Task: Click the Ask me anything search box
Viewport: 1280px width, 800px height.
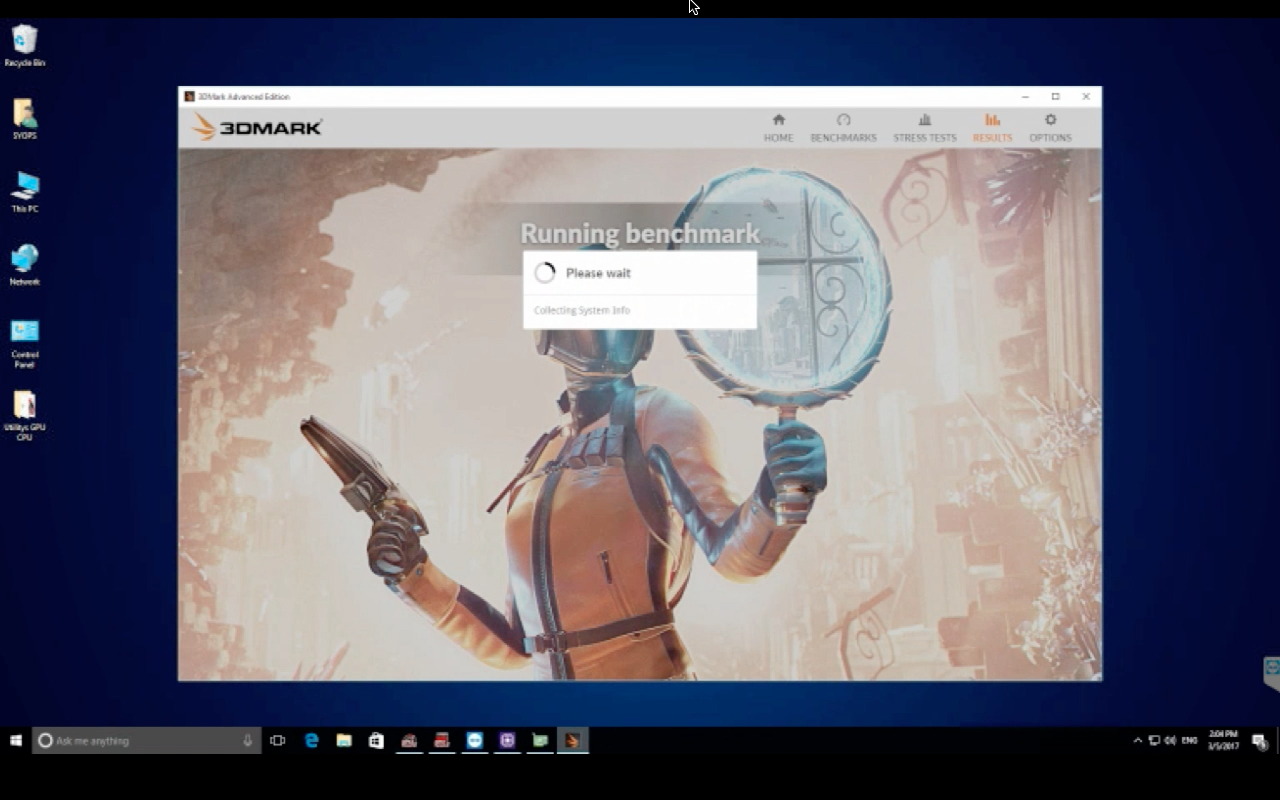Action: 140,741
